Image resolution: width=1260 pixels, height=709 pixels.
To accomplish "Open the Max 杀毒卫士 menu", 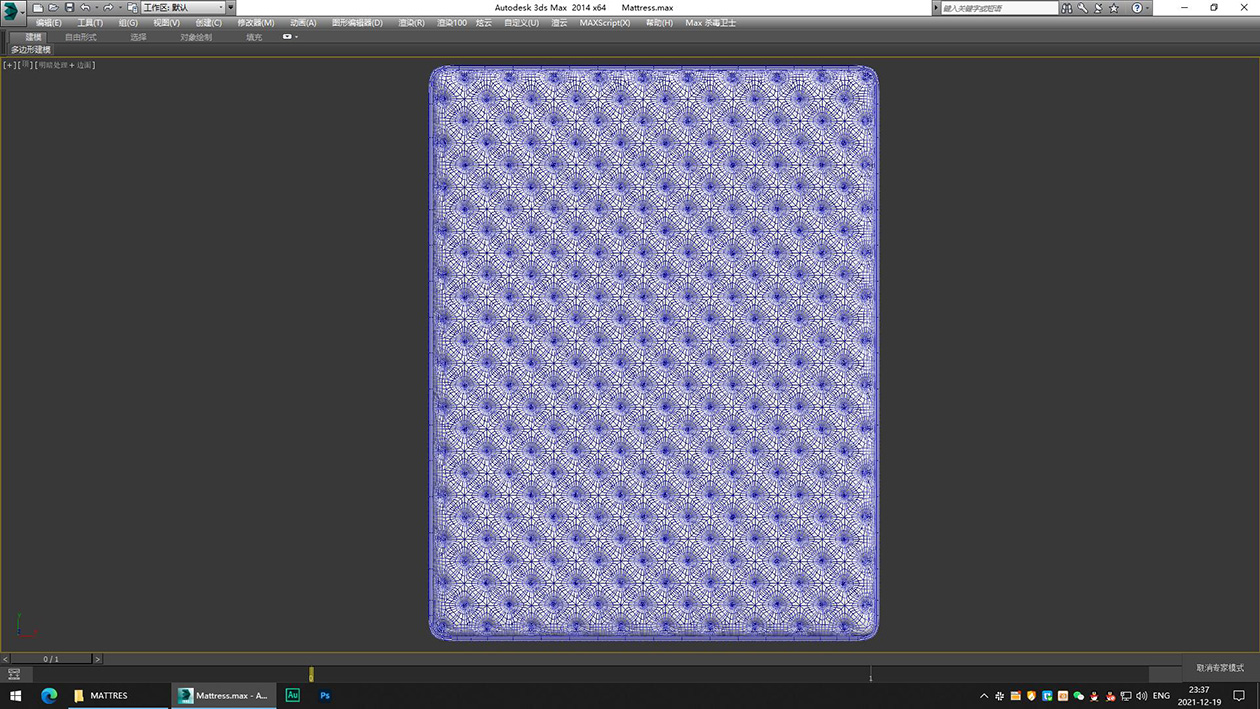I will click(x=711, y=23).
